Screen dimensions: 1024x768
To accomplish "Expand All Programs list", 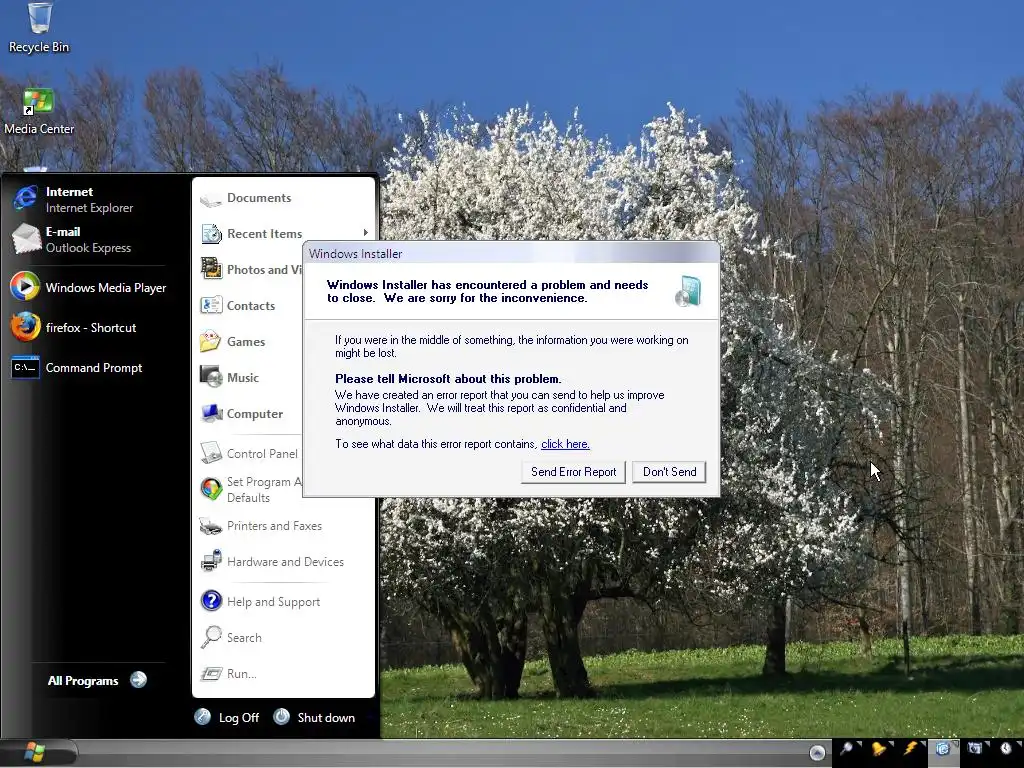I will pyautogui.click(x=97, y=680).
